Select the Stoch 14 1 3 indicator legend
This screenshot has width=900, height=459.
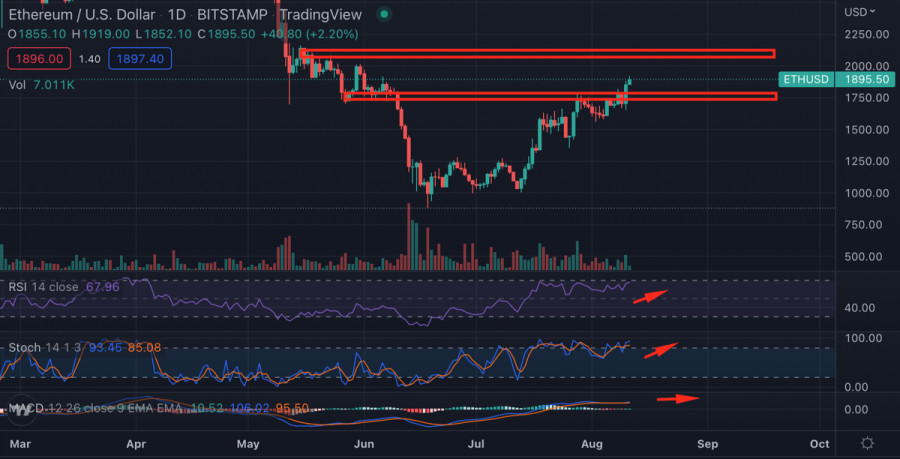click(x=84, y=347)
